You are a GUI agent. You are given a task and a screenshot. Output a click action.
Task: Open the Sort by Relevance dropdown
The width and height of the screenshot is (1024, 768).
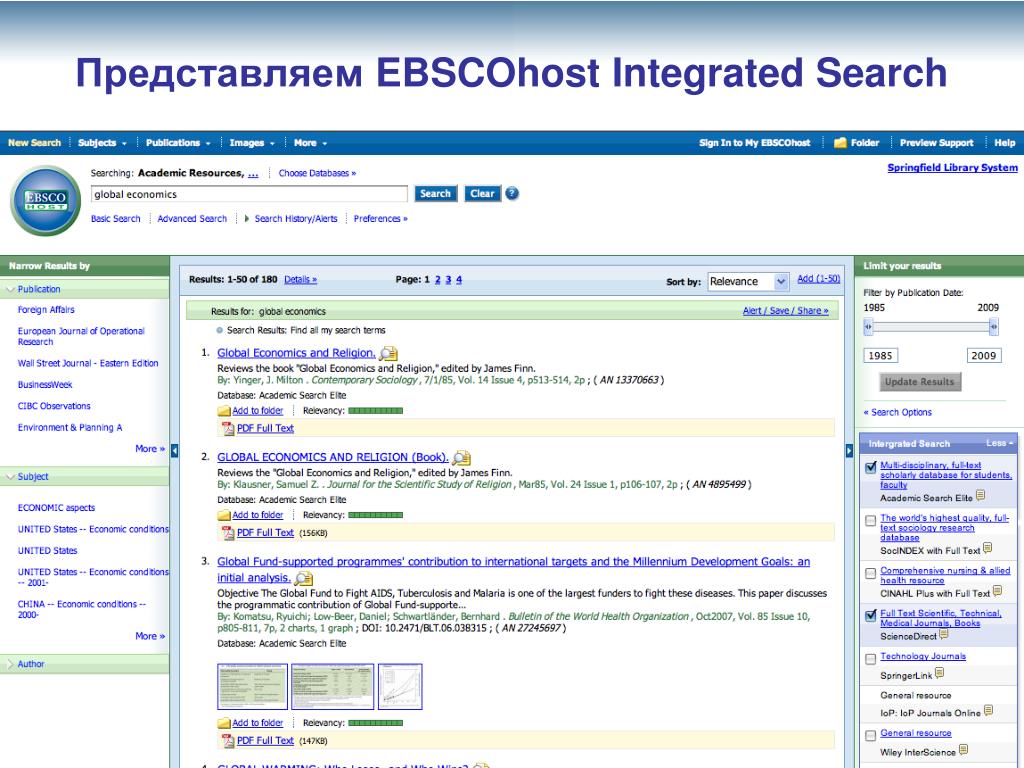point(748,281)
